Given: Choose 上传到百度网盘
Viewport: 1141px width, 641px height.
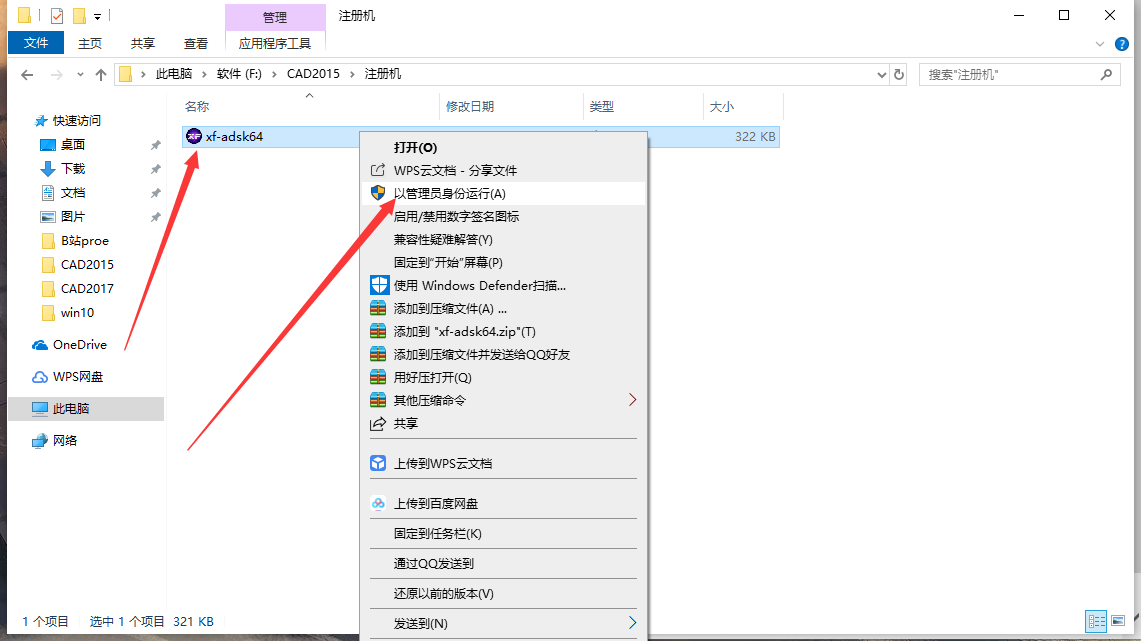Looking at the screenshot, I should tap(504, 503).
